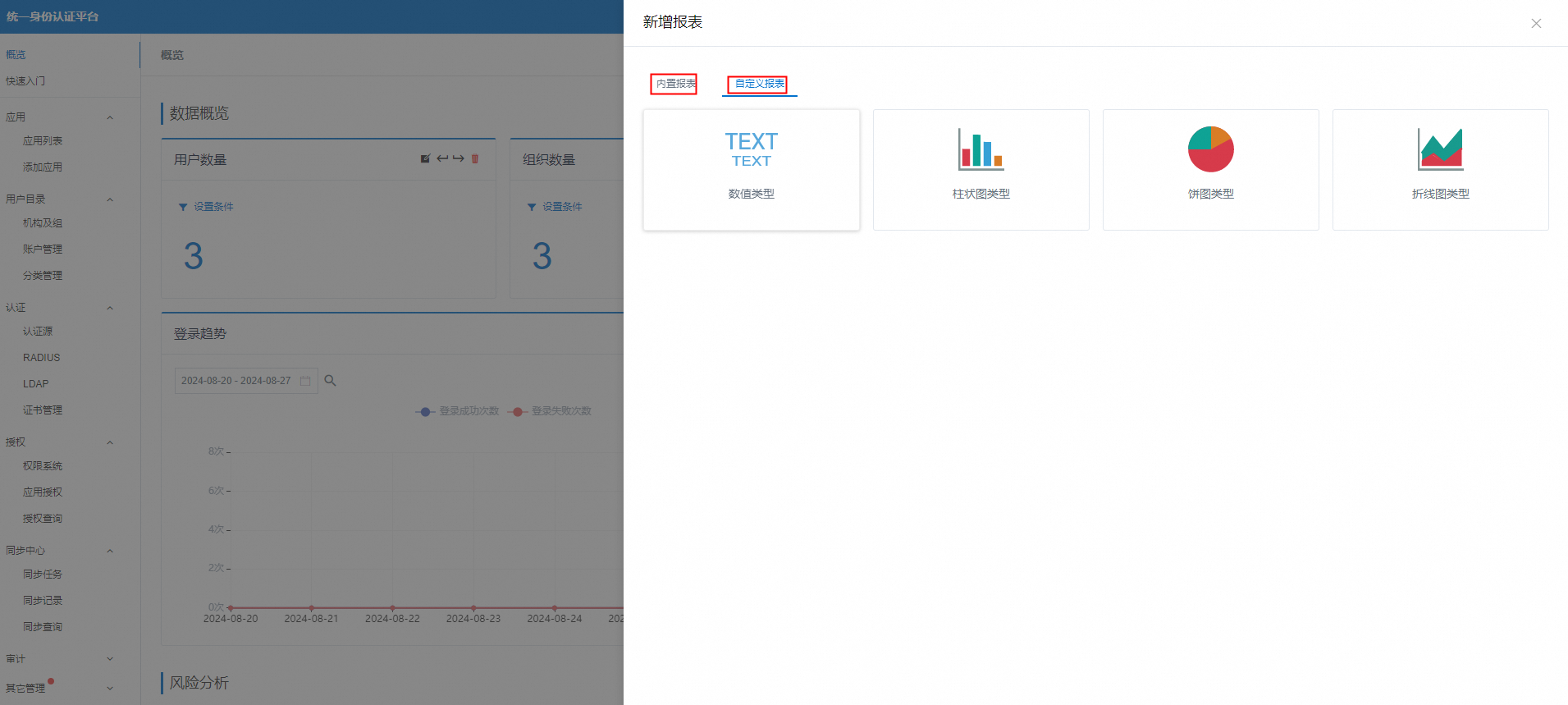Open 机构及组 in the sidebar
The image size is (1568, 705).
point(43,223)
